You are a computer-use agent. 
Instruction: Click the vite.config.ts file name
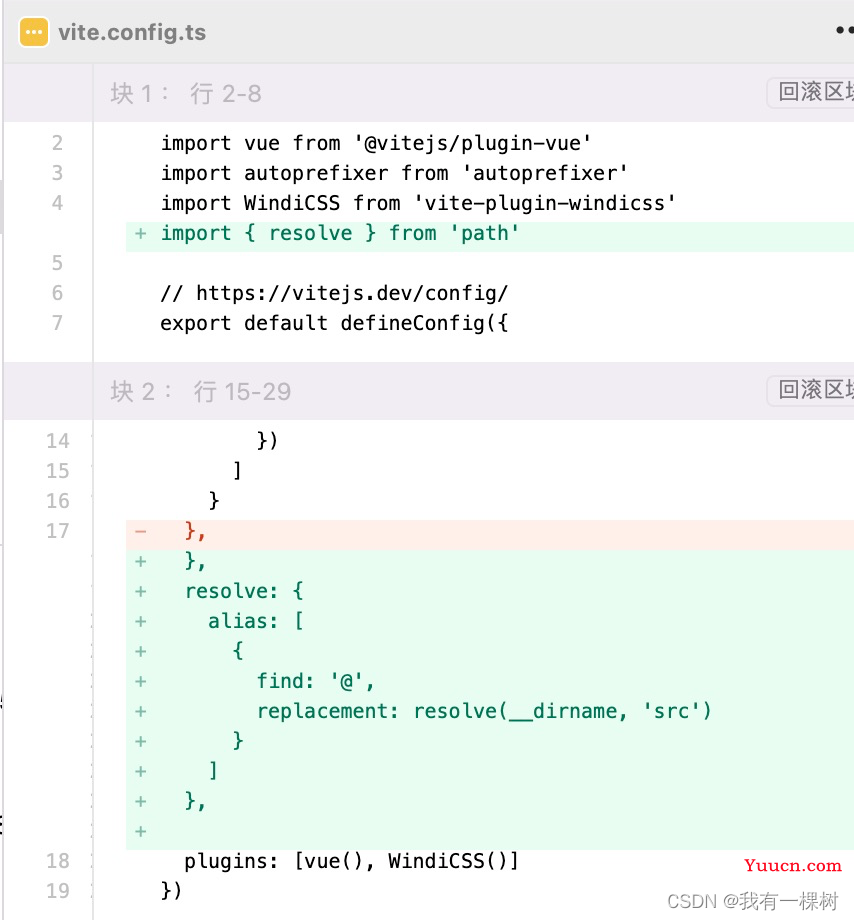coord(132,32)
